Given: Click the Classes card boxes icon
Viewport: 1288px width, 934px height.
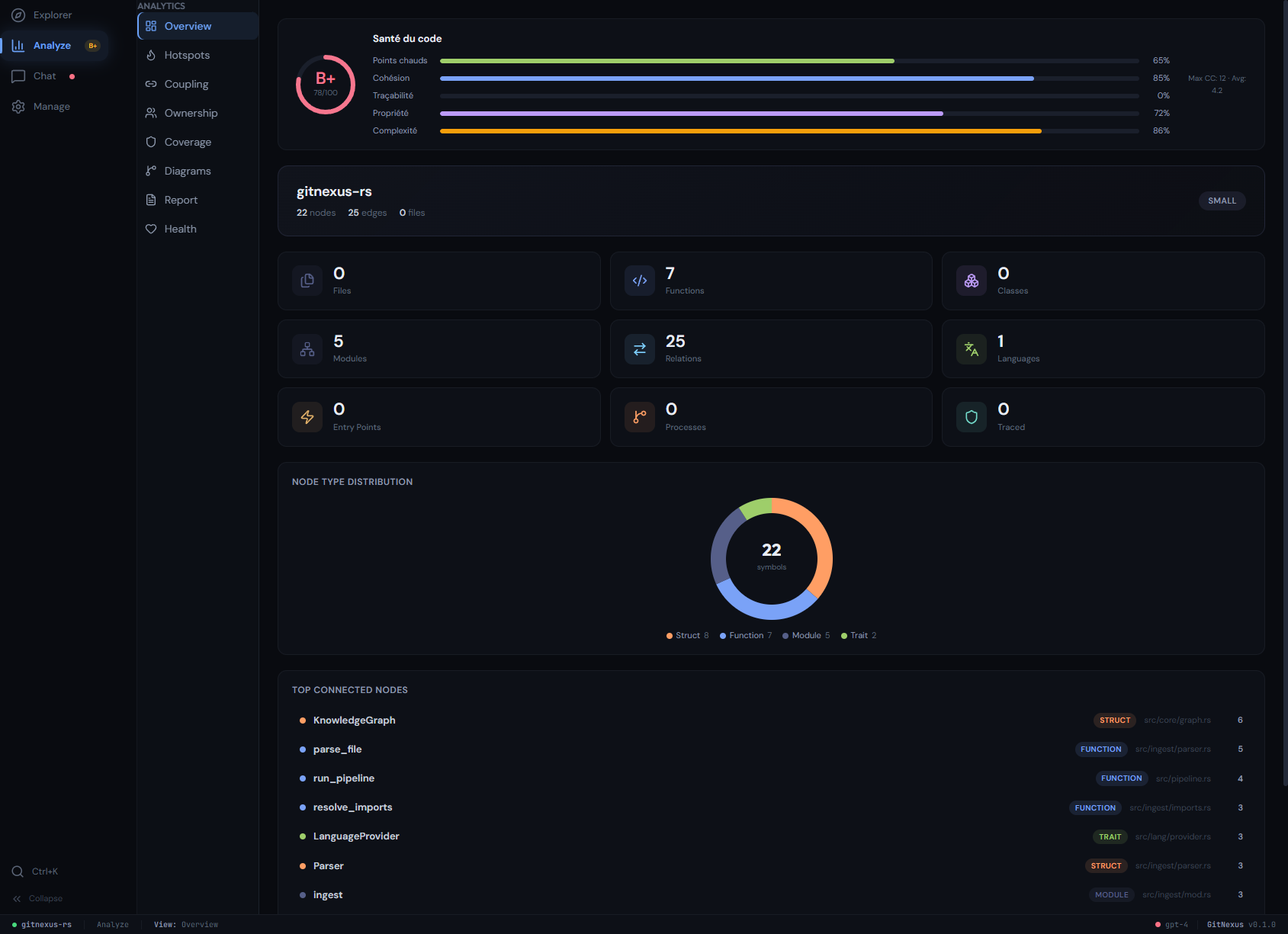Looking at the screenshot, I should [x=972, y=281].
